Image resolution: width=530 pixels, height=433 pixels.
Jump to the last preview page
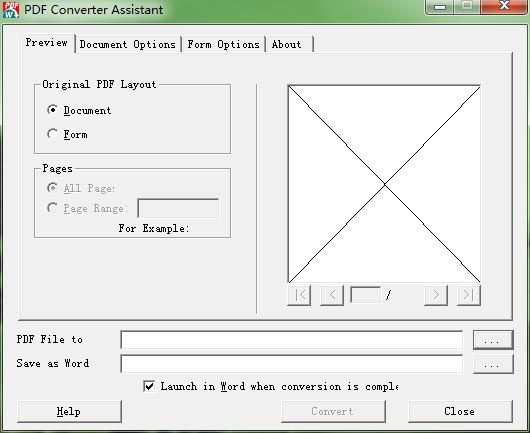pyautogui.click(x=469, y=295)
